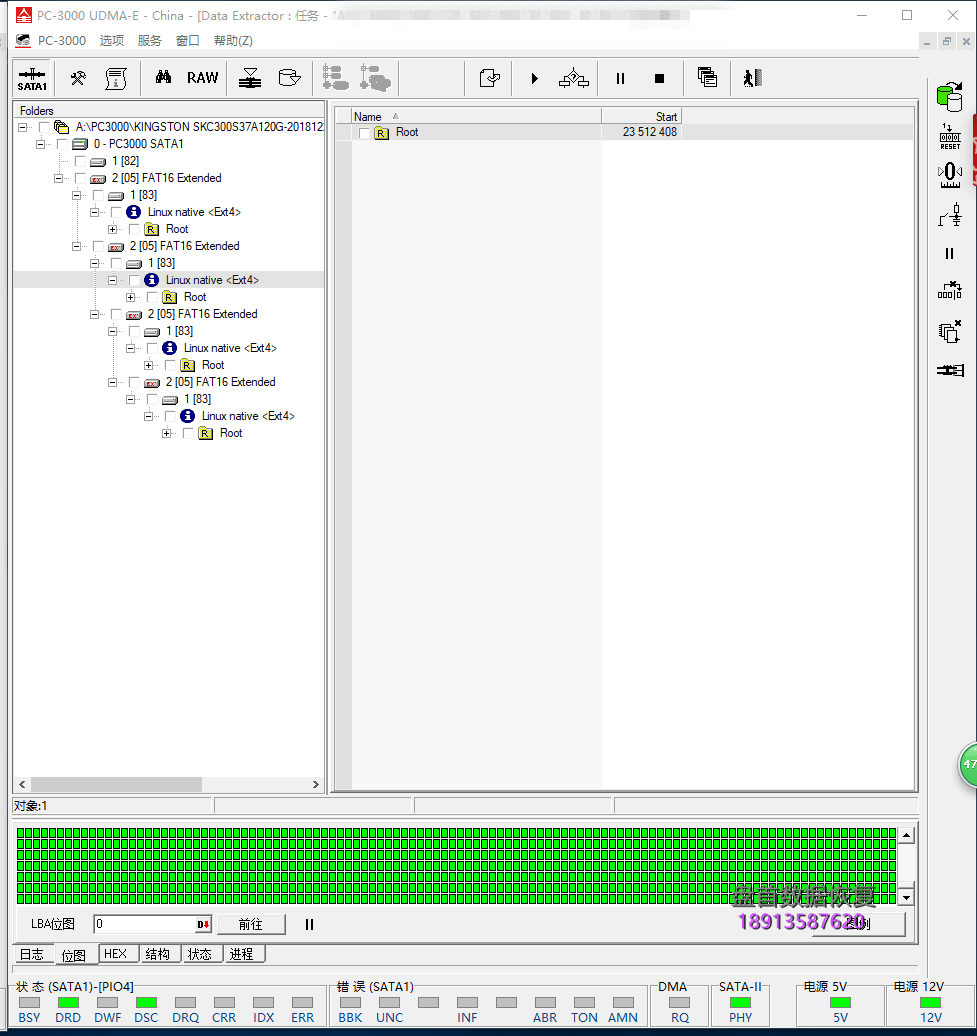
Task: Pause the running task in toolbar
Action: click(x=620, y=79)
